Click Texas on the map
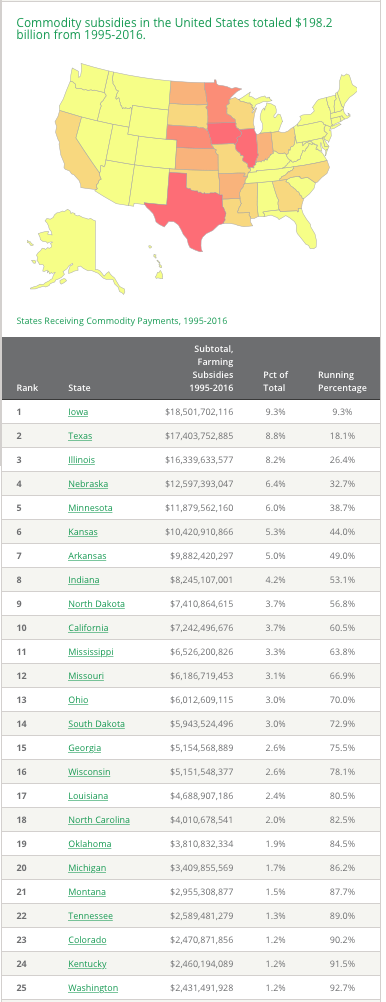386x1002 pixels. click(x=189, y=208)
